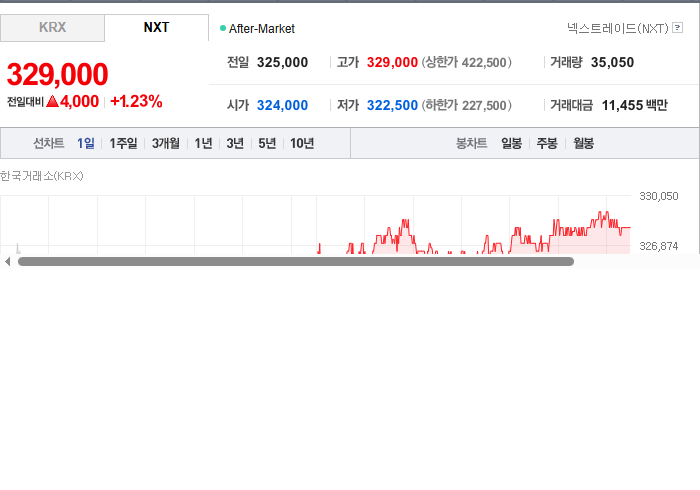
Task: Click the opening price 324,000
Action: click(x=282, y=105)
